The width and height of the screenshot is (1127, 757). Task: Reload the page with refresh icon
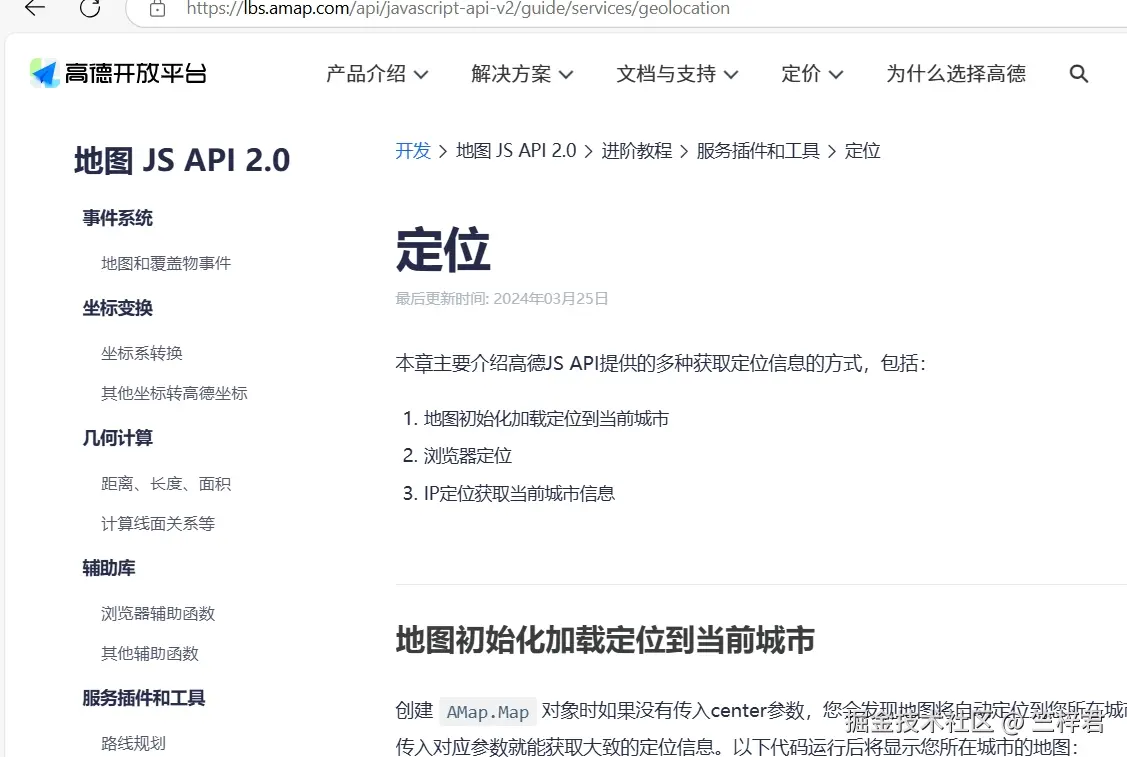pos(90,9)
